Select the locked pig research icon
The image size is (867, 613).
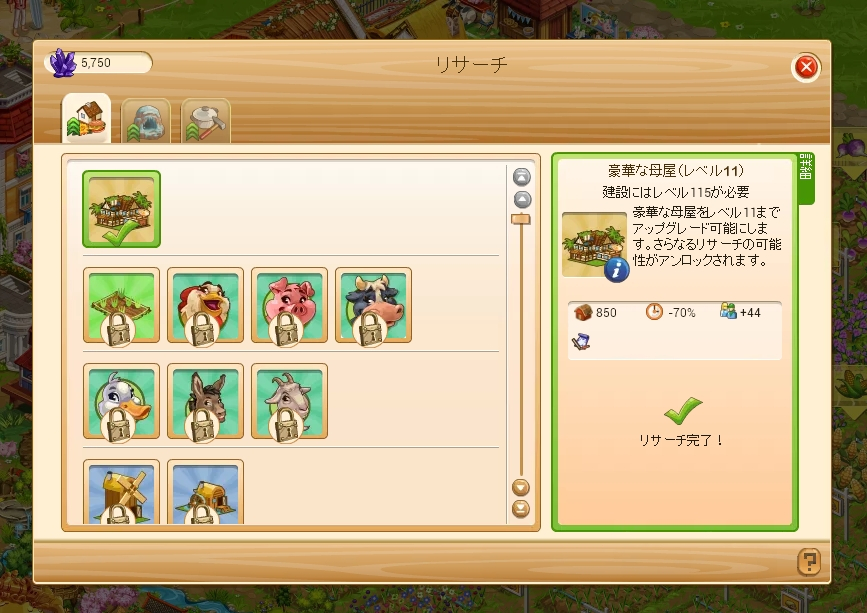tap(290, 305)
